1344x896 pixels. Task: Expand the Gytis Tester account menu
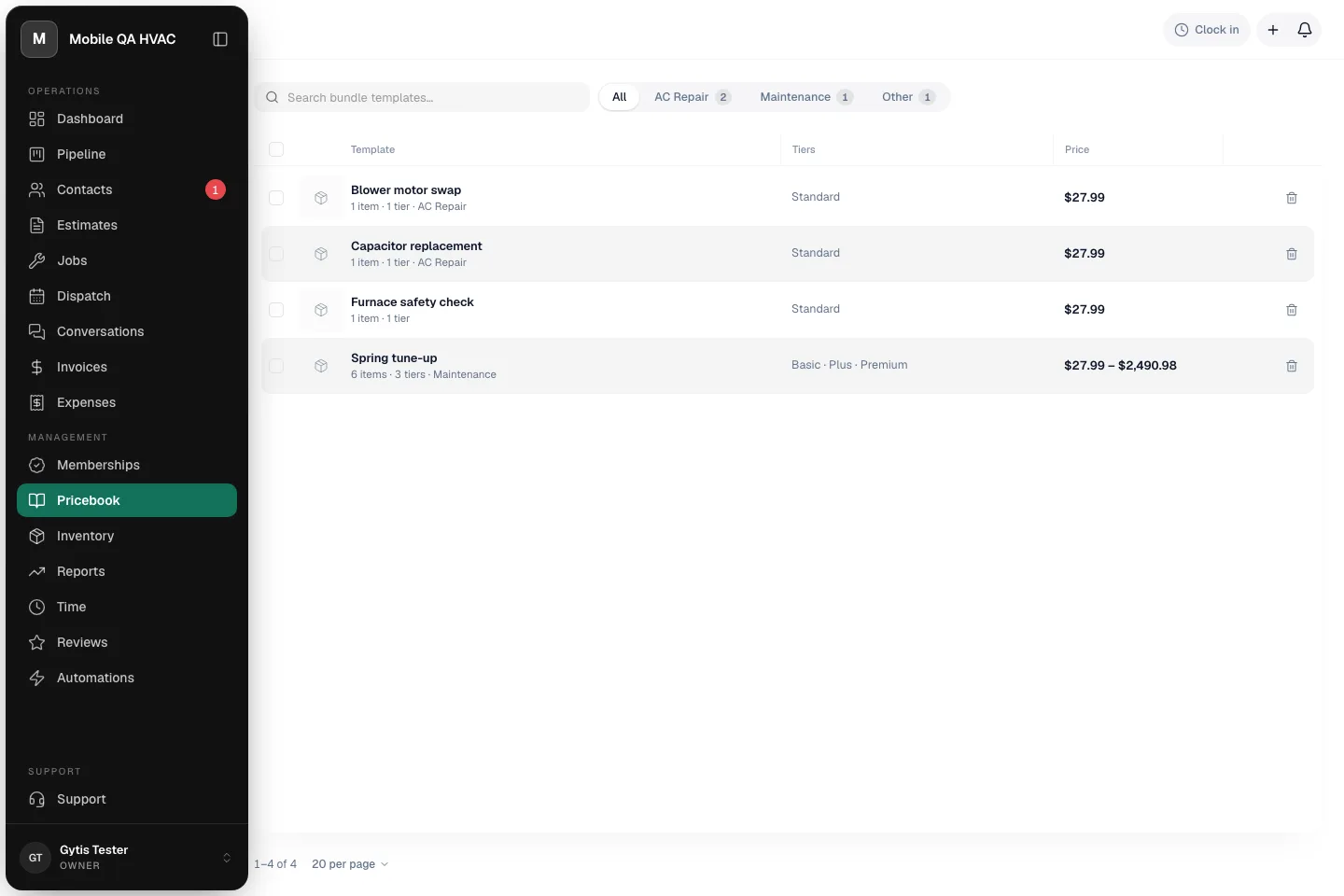click(x=127, y=858)
